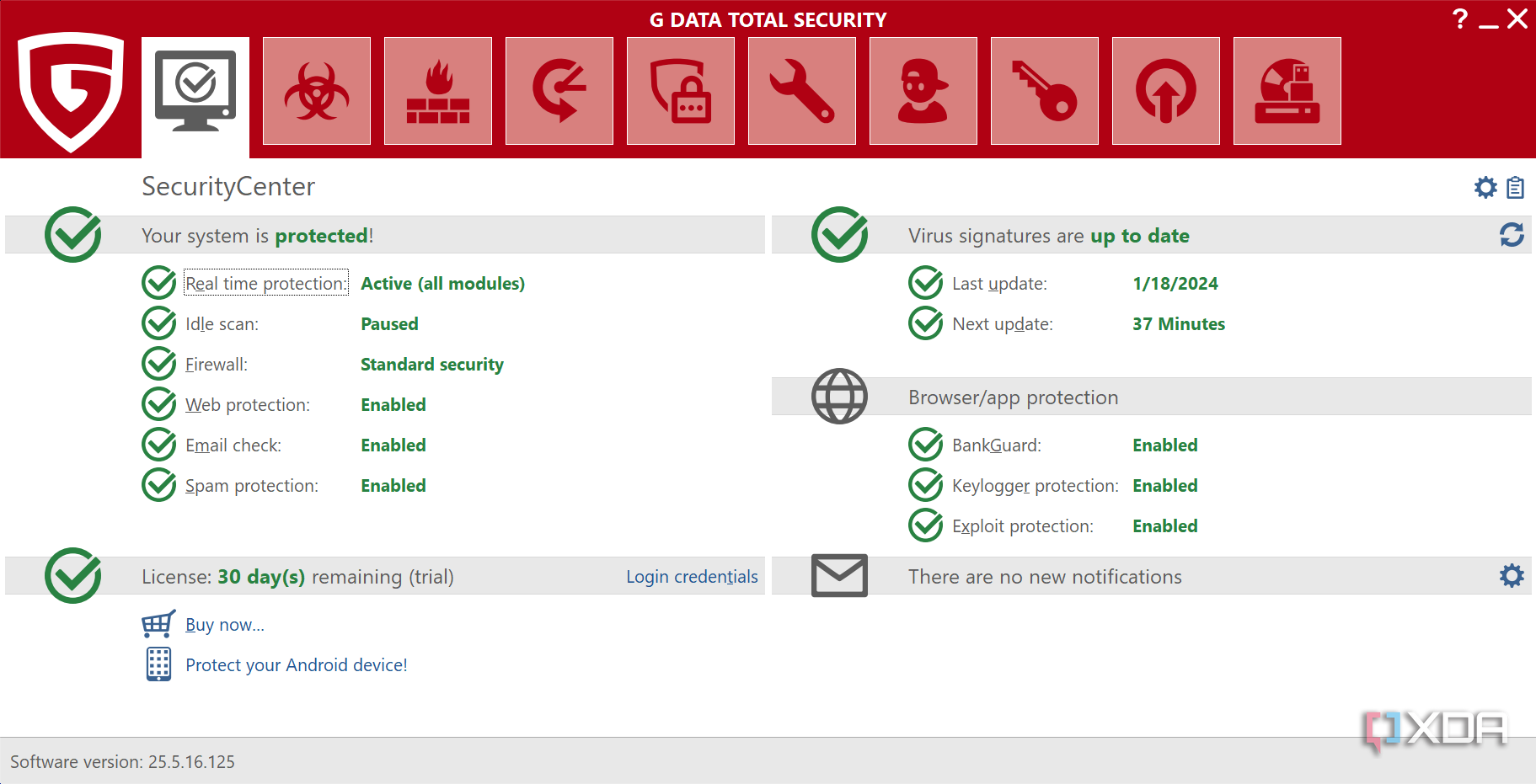Click the Paused idle scan status
1536x784 pixels.
(389, 324)
